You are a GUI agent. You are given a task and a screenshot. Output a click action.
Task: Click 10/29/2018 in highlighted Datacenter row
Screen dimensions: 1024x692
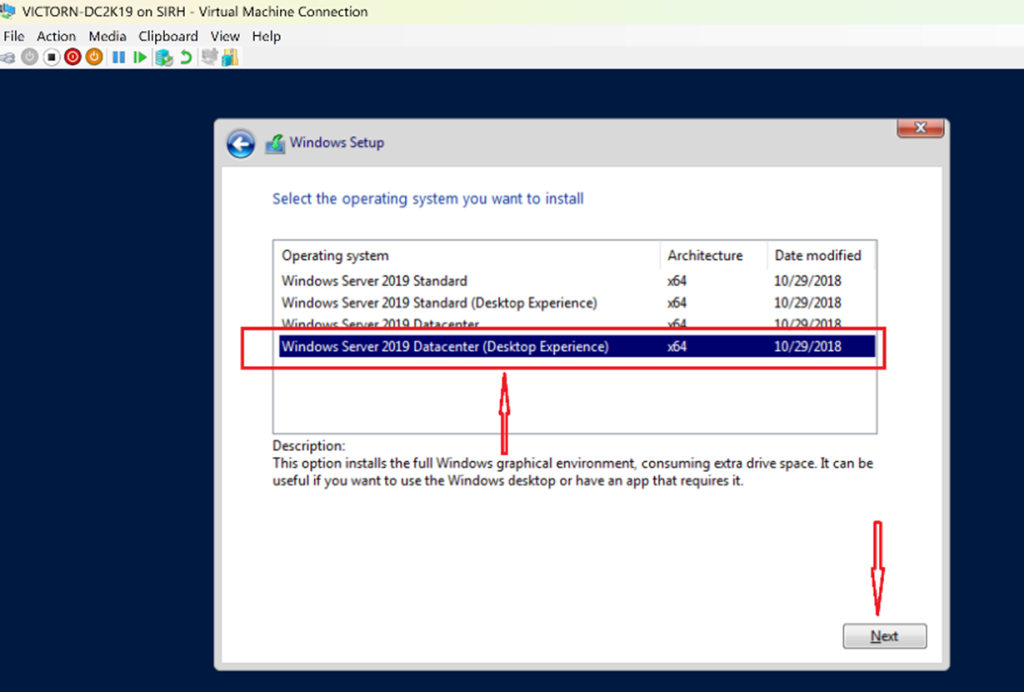tap(807, 347)
